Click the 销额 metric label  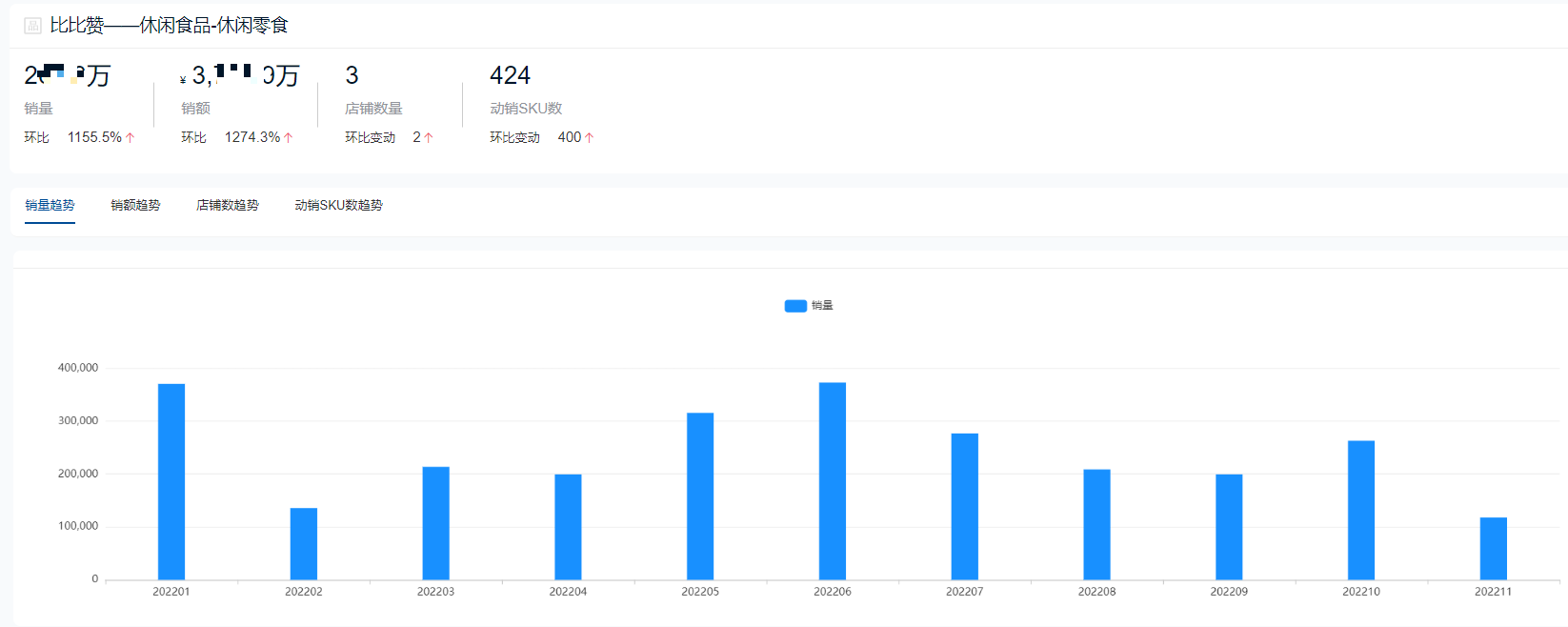pyautogui.click(x=195, y=109)
